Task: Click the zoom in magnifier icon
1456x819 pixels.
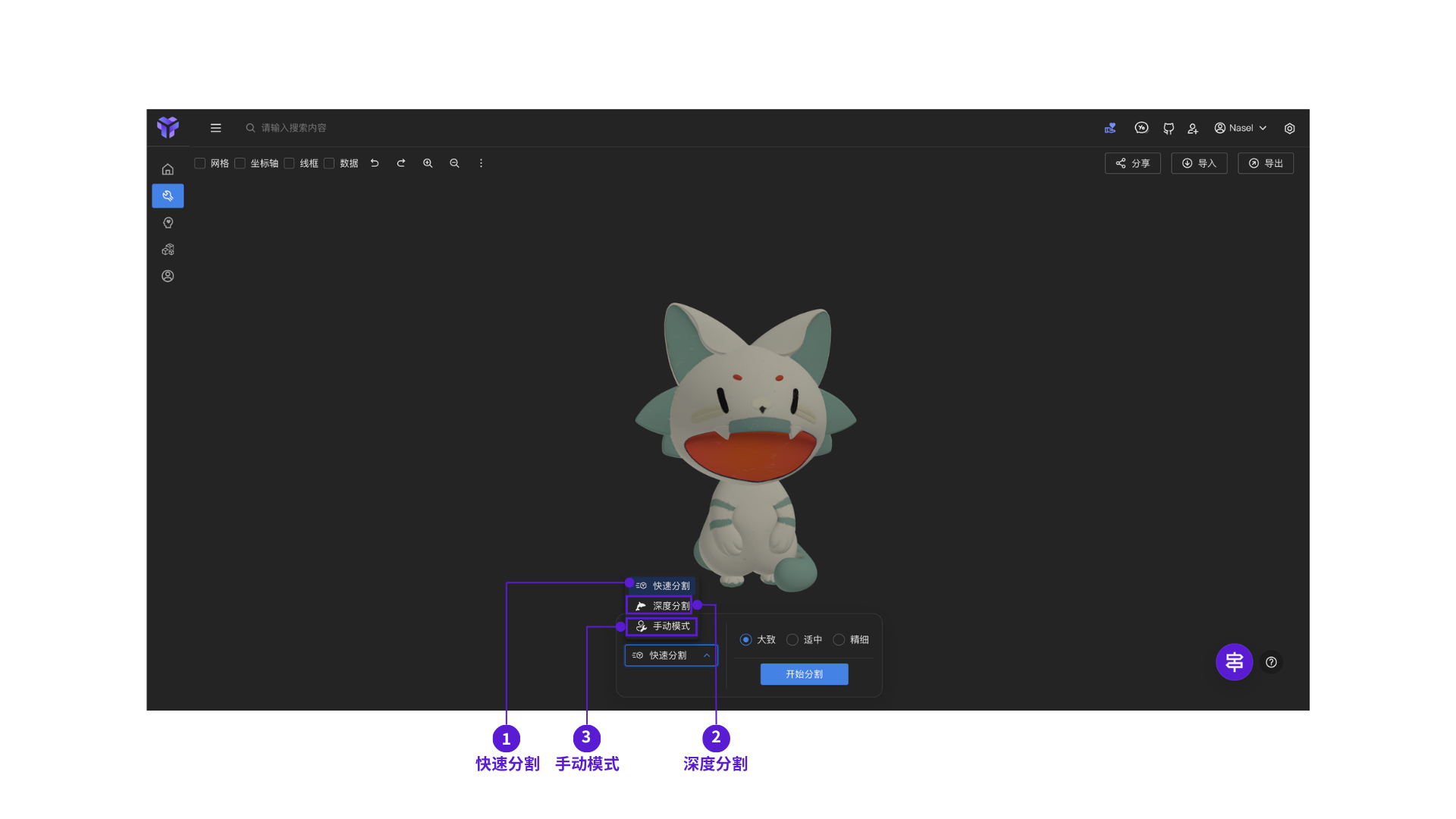Action: (428, 163)
